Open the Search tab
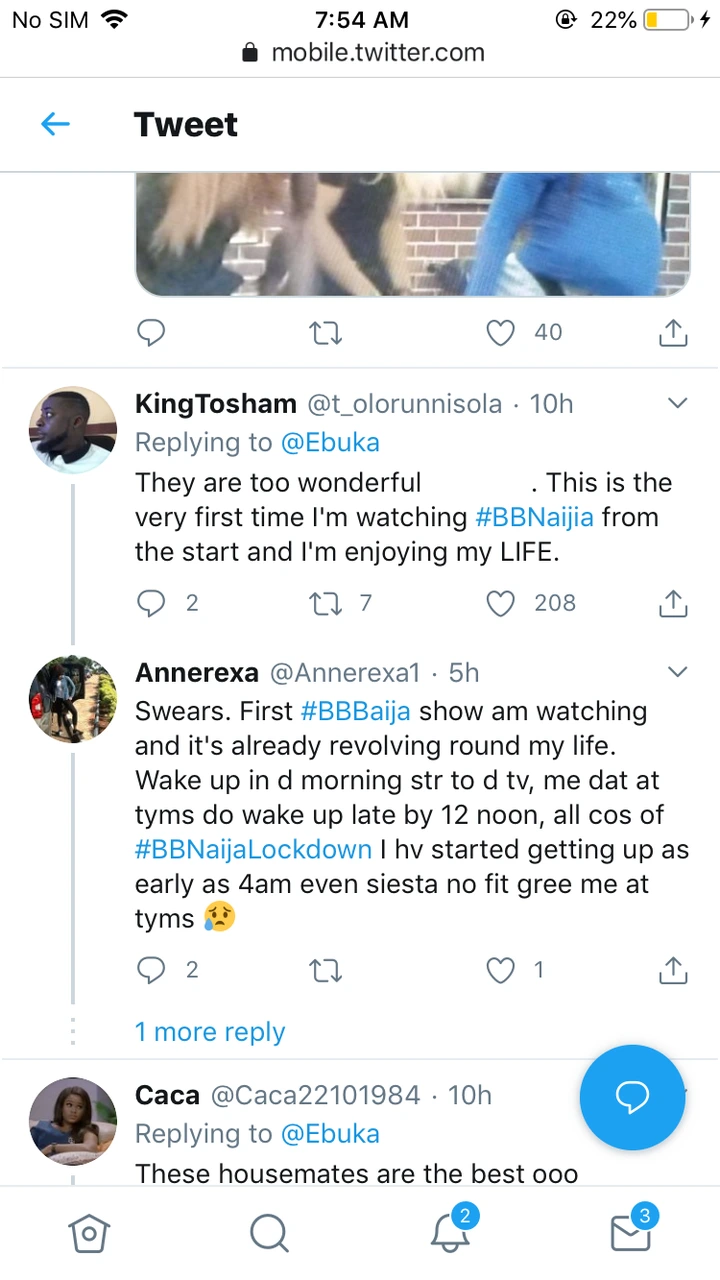Screen dimensions: 720x1280 pyautogui.click(x=269, y=1234)
